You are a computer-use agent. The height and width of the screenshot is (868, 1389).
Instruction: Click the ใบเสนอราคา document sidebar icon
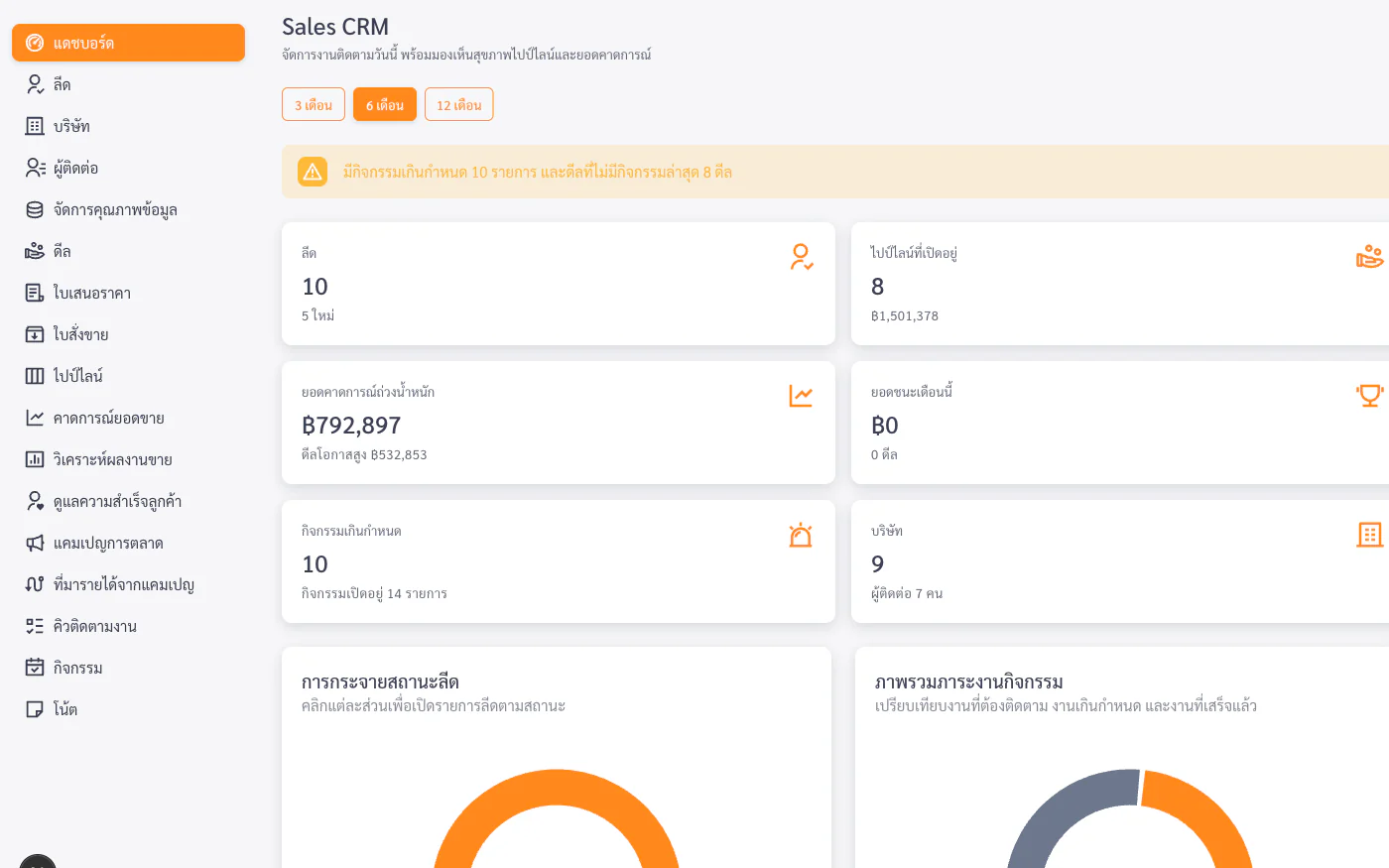coord(35,293)
